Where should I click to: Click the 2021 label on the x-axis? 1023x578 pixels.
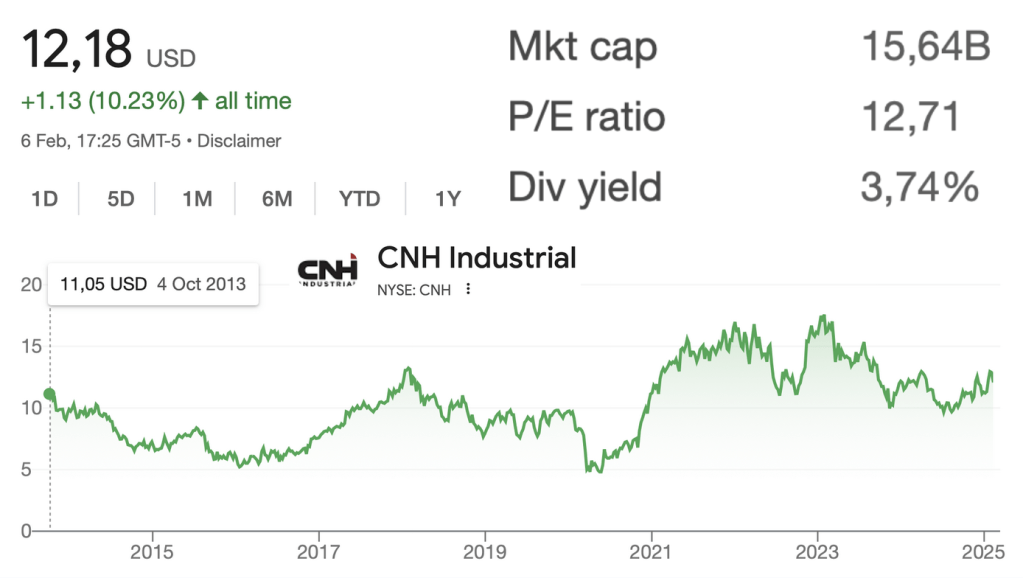(651, 551)
